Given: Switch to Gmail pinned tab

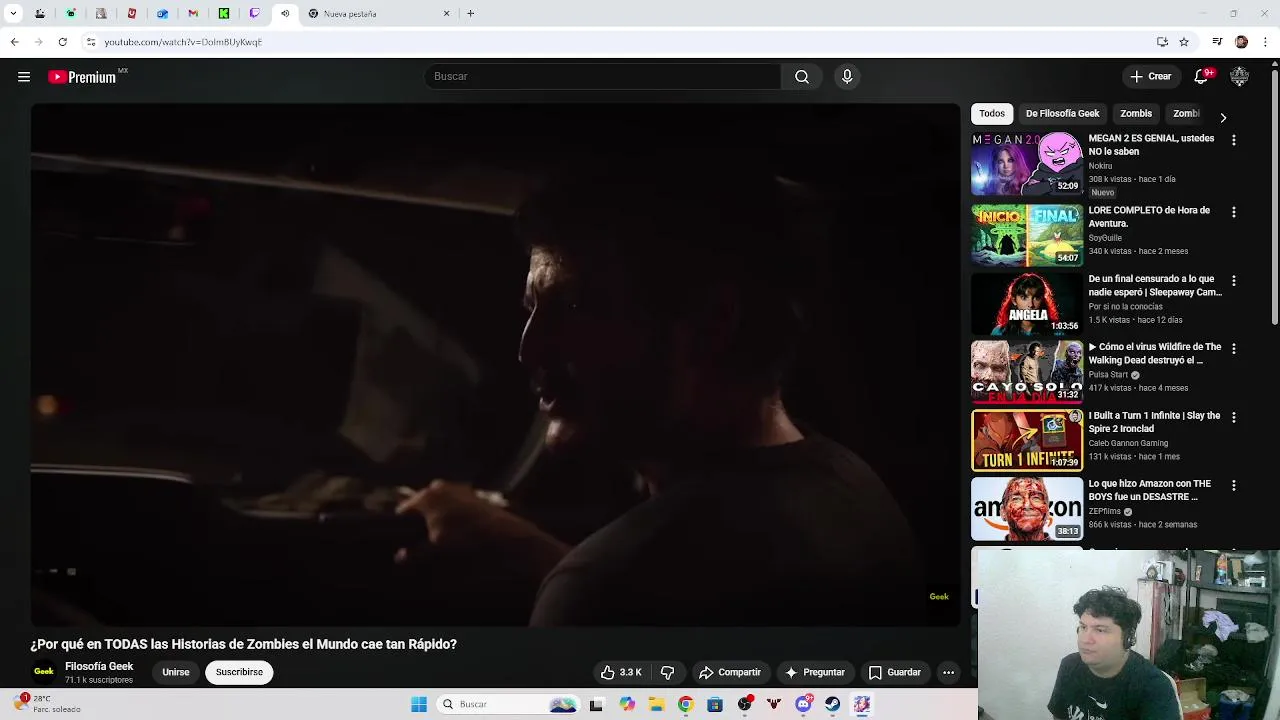Looking at the screenshot, I should pyautogui.click(x=193, y=14).
